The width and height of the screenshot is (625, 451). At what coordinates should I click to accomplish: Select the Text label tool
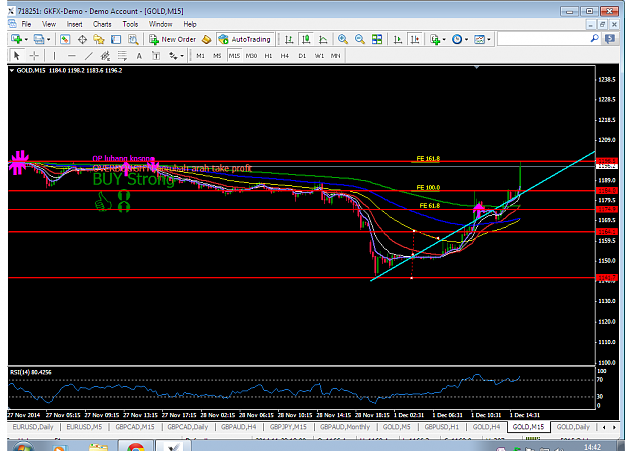[139, 56]
